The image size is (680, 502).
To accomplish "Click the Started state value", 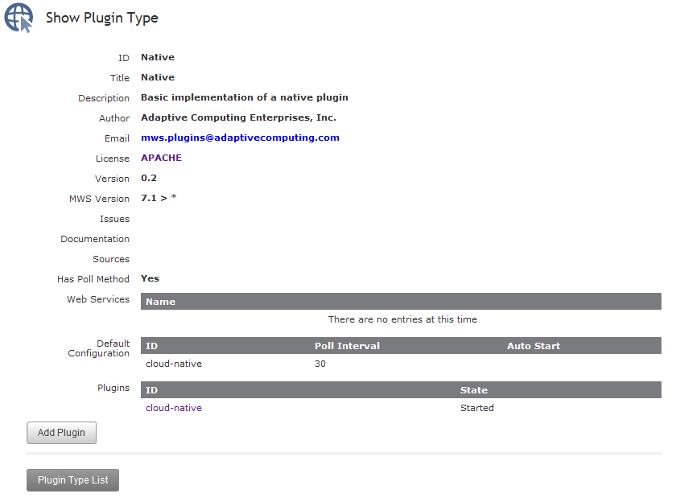I will [x=477, y=408].
